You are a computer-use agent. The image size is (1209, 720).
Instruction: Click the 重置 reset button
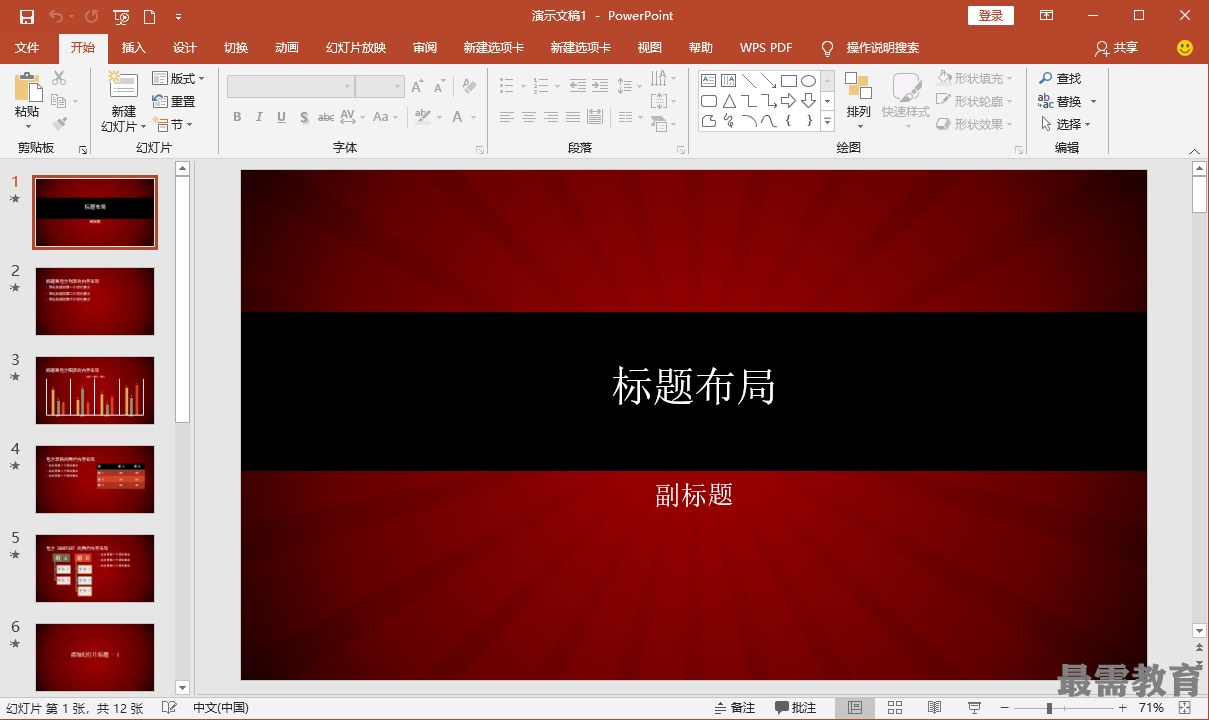[x=174, y=101]
